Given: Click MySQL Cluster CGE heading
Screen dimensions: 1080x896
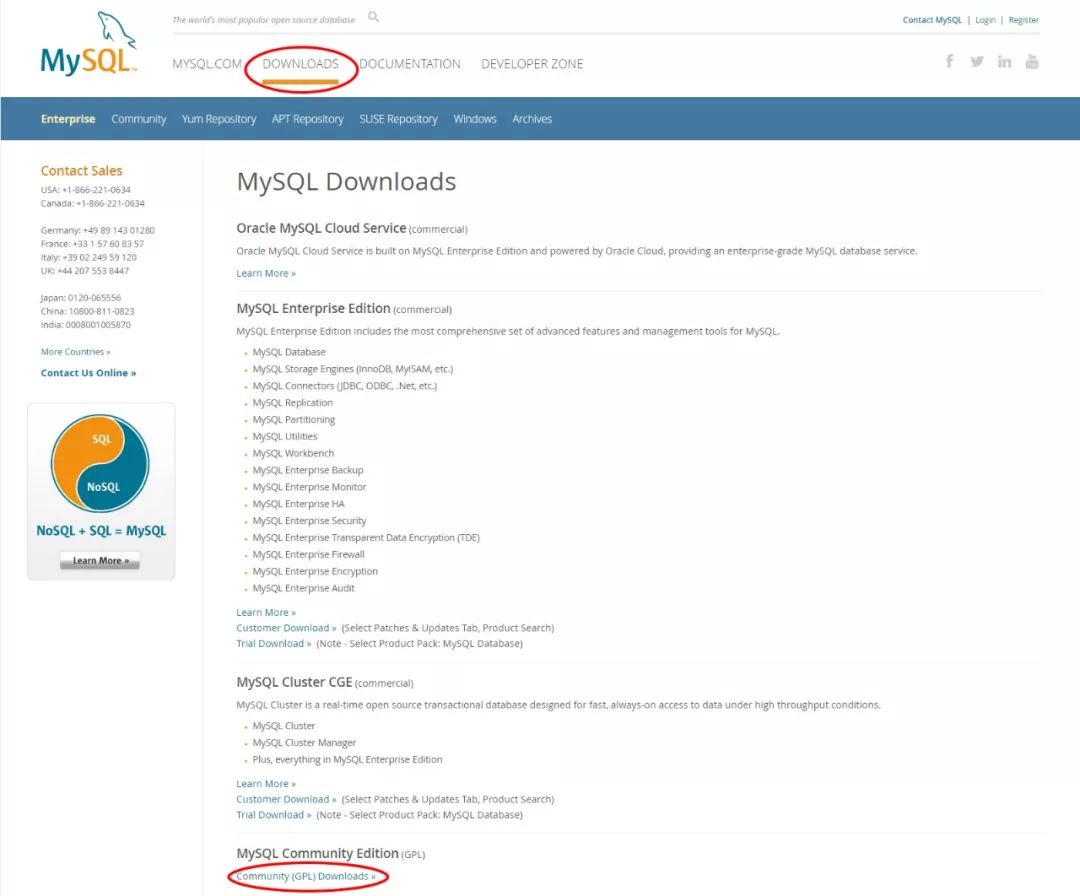Looking at the screenshot, I should point(294,682).
